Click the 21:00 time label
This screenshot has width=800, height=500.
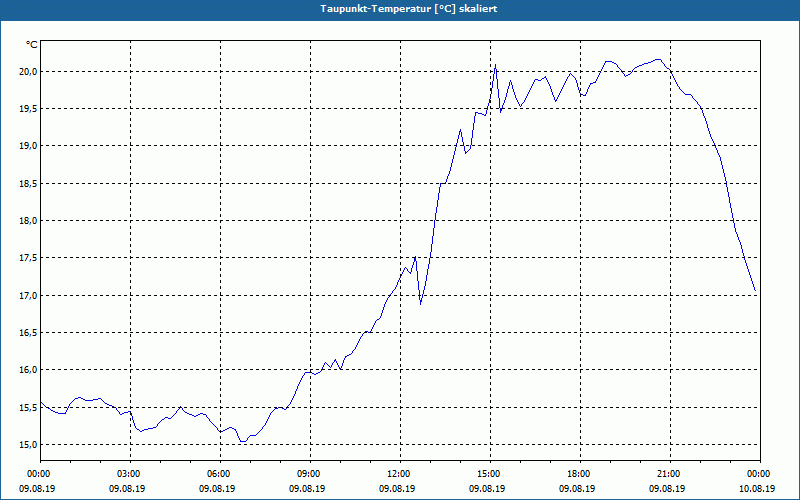[x=670, y=474]
